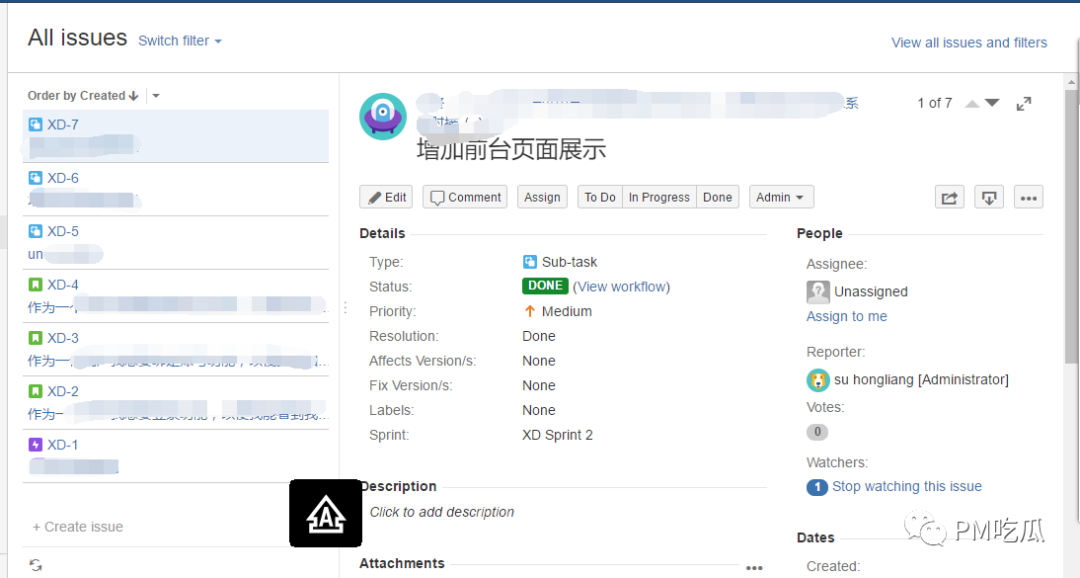Click the Sub-task type icon in Details
Viewport: 1080px width, 578px height.
[x=530, y=262]
